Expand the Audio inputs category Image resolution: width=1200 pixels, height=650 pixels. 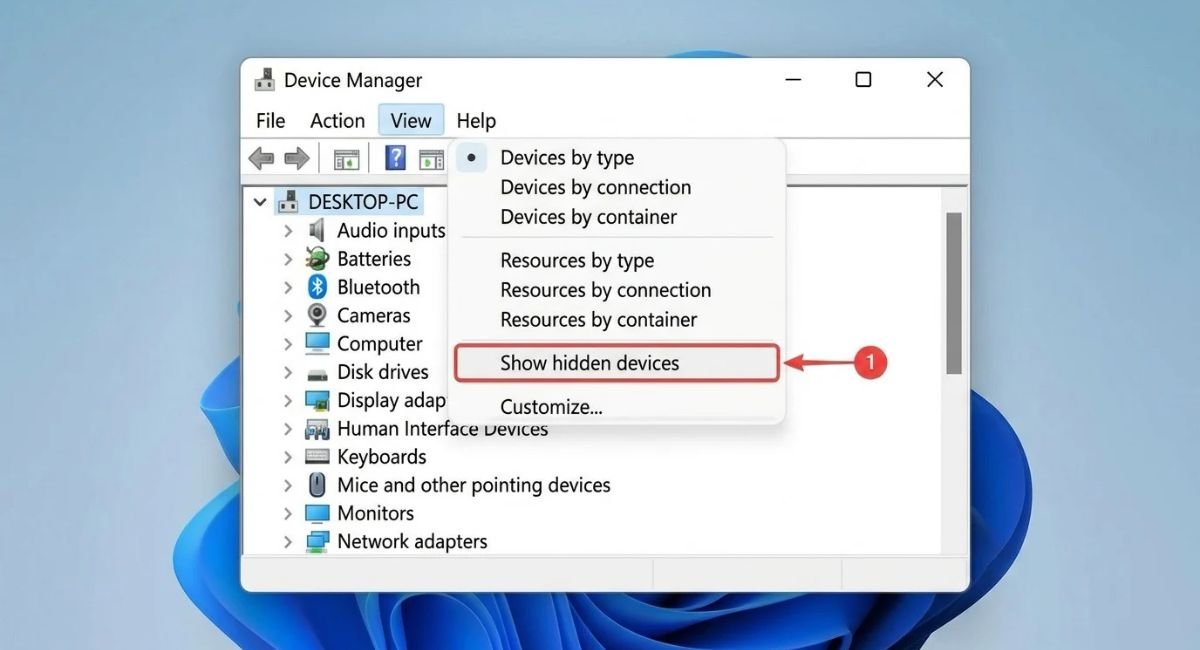click(x=288, y=231)
